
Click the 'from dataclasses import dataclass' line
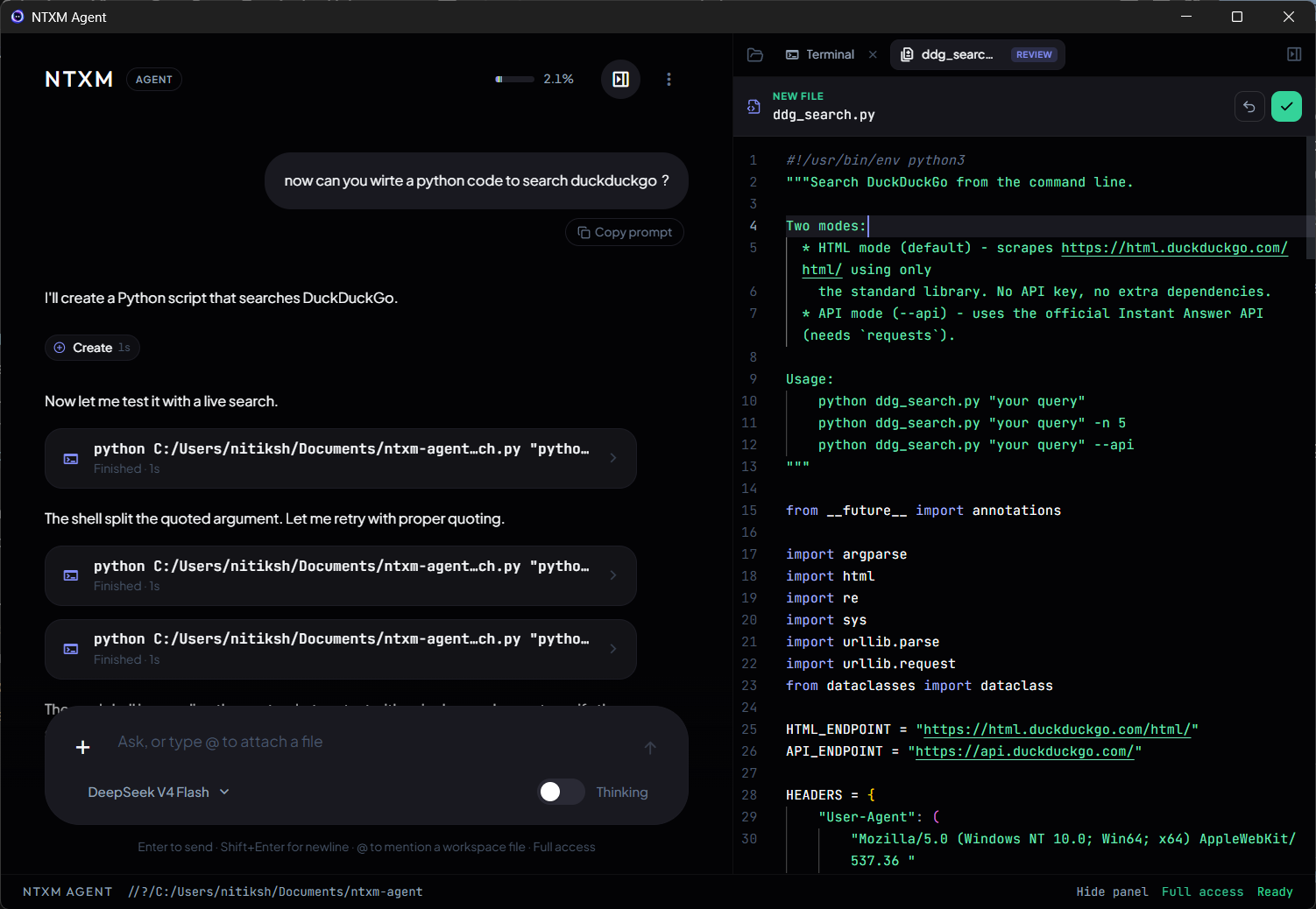point(919,686)
